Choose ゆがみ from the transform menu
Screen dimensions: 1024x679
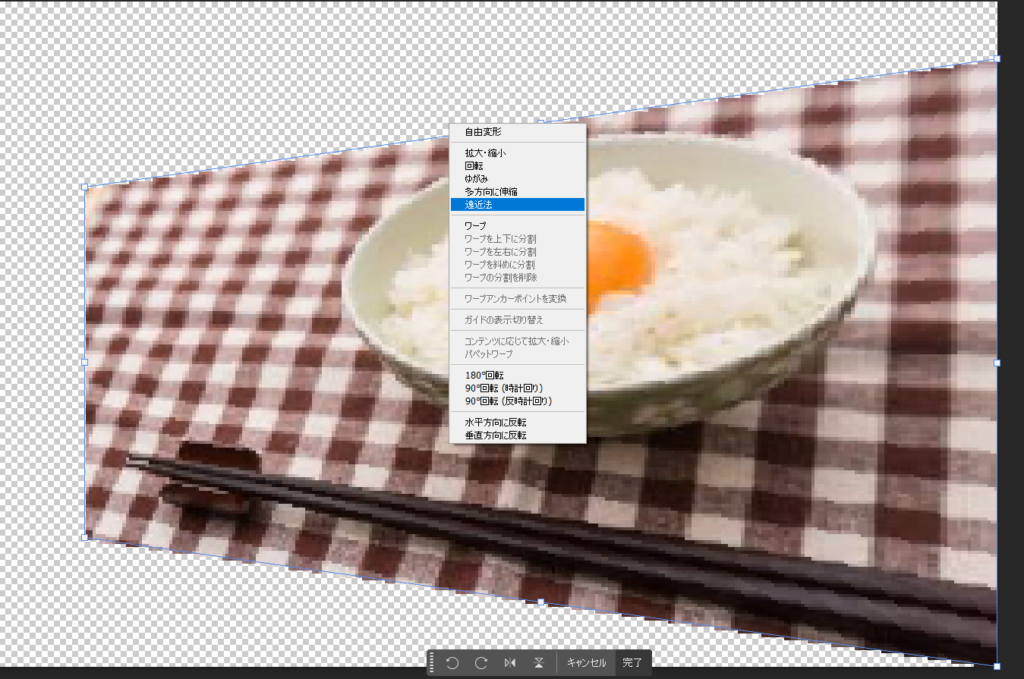point(477,179)
